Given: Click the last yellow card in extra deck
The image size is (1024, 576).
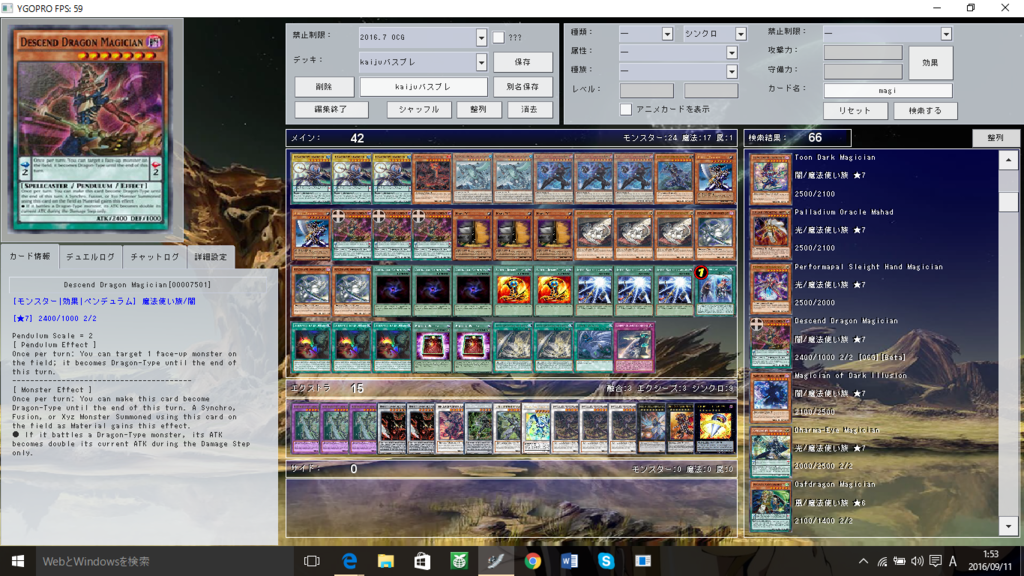Looking at the screenshot, I should point(714,428).
